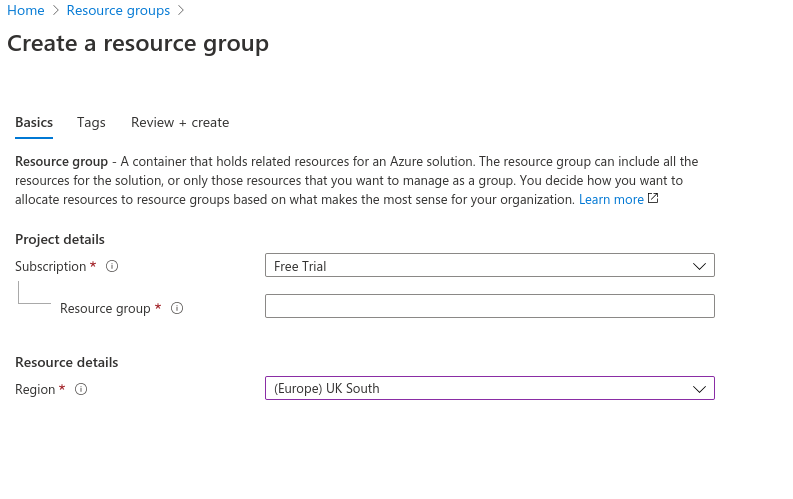Viewport: 793px width, 499px height.
Task: Open the Subscription dropdown showing Free Trial
Action: (489, 266)
